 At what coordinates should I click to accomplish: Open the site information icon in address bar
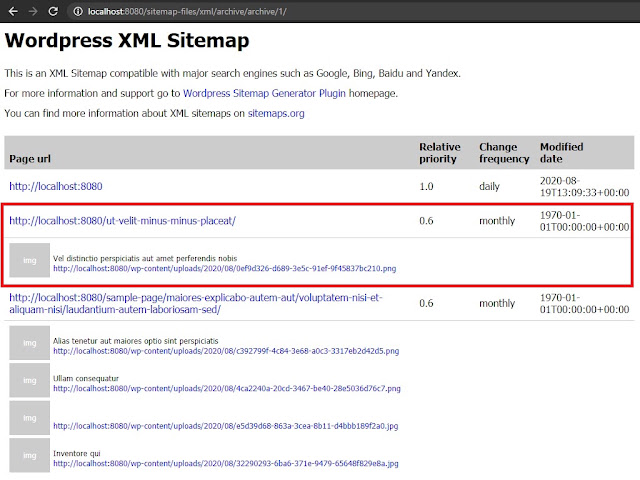(78, 11)
